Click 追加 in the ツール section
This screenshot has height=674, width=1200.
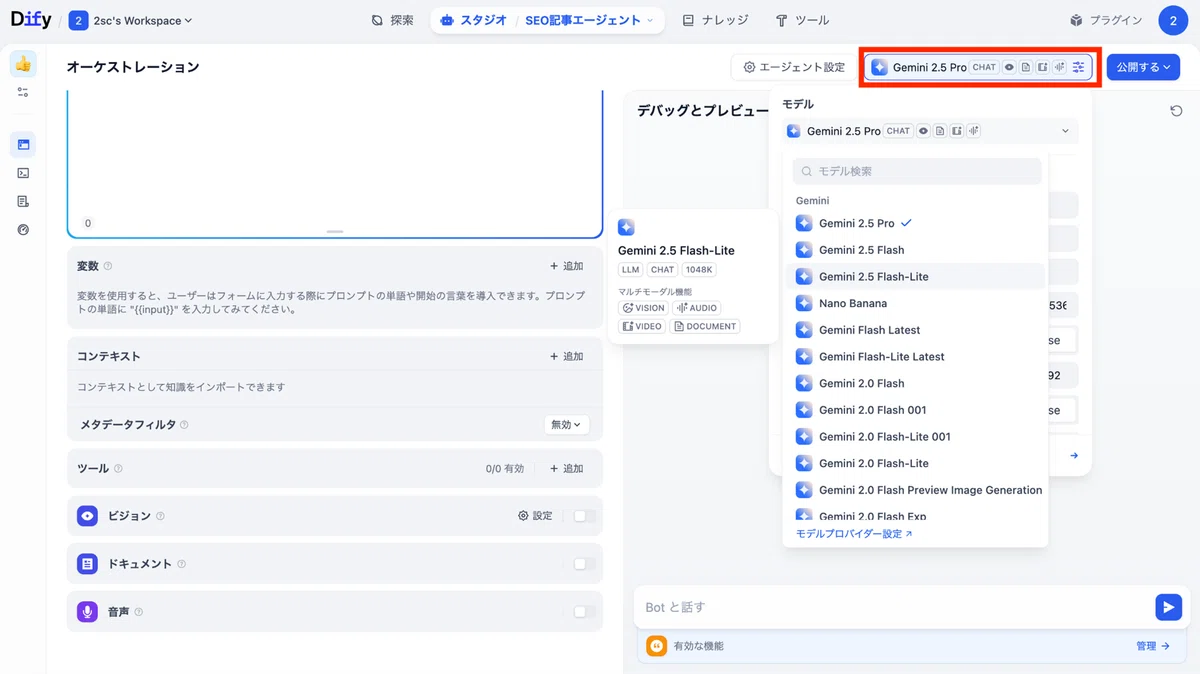pos(566,468)
